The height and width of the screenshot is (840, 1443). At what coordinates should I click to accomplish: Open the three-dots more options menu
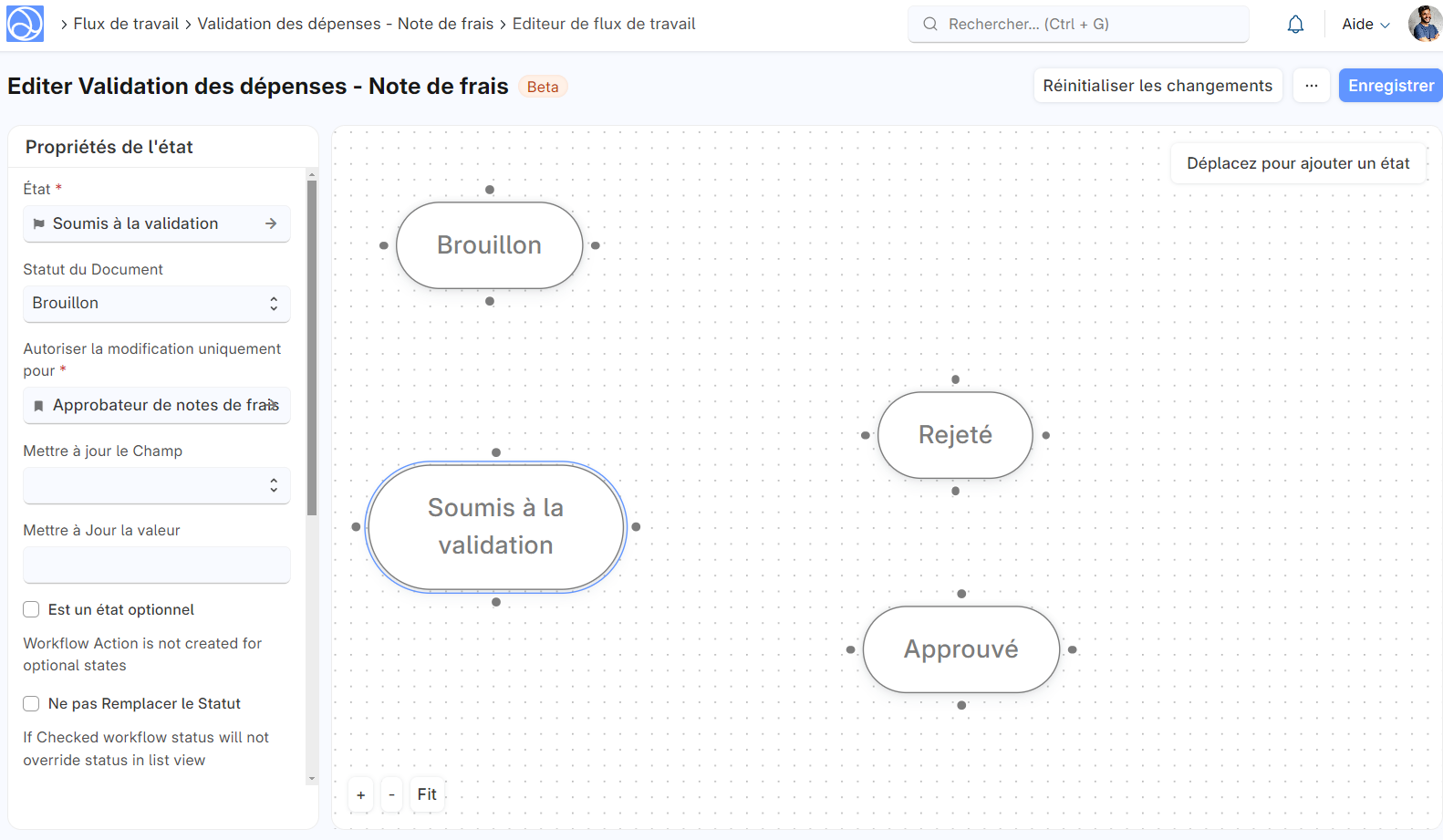click(1311, 86)
